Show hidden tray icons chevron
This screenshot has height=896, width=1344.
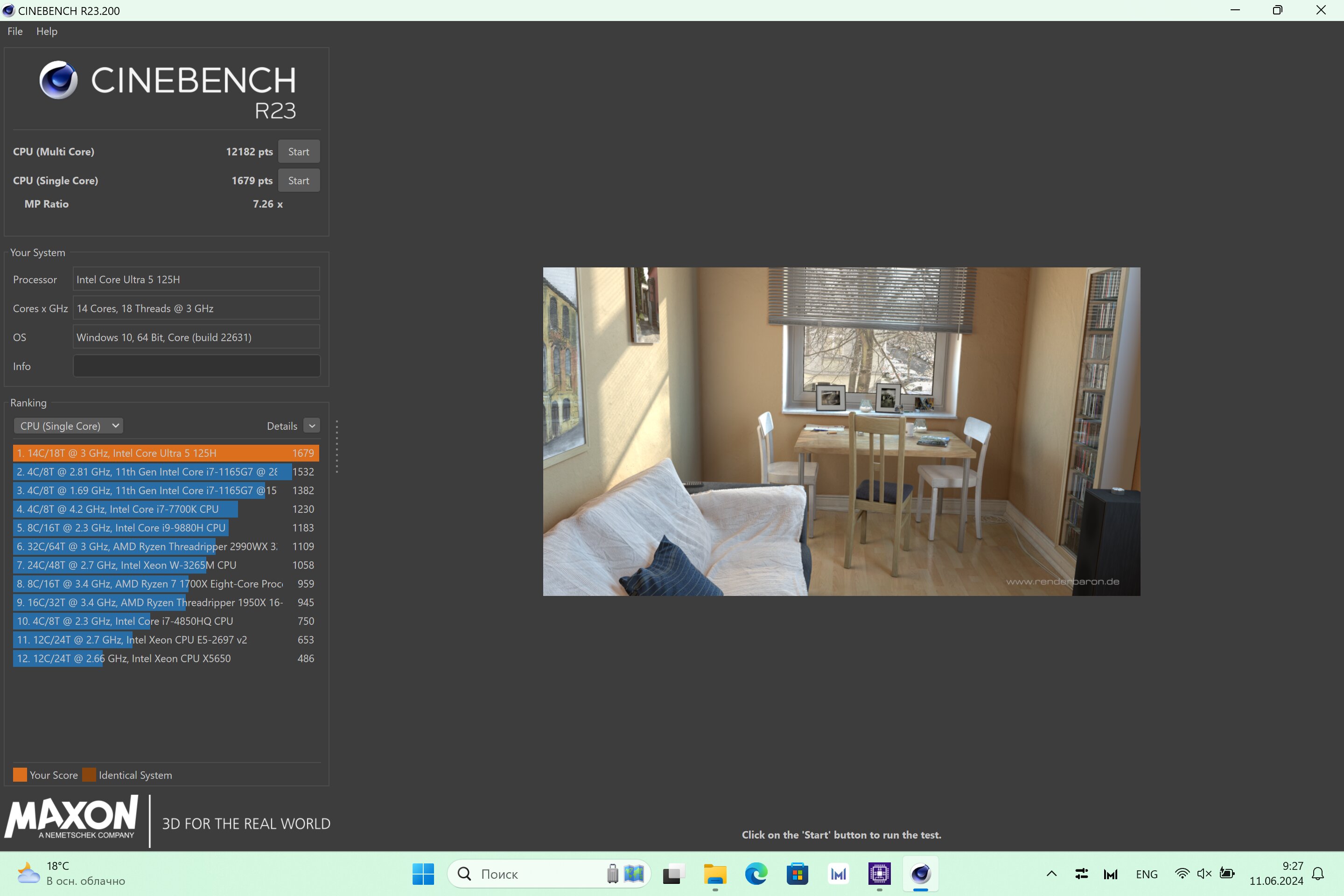1051,874
